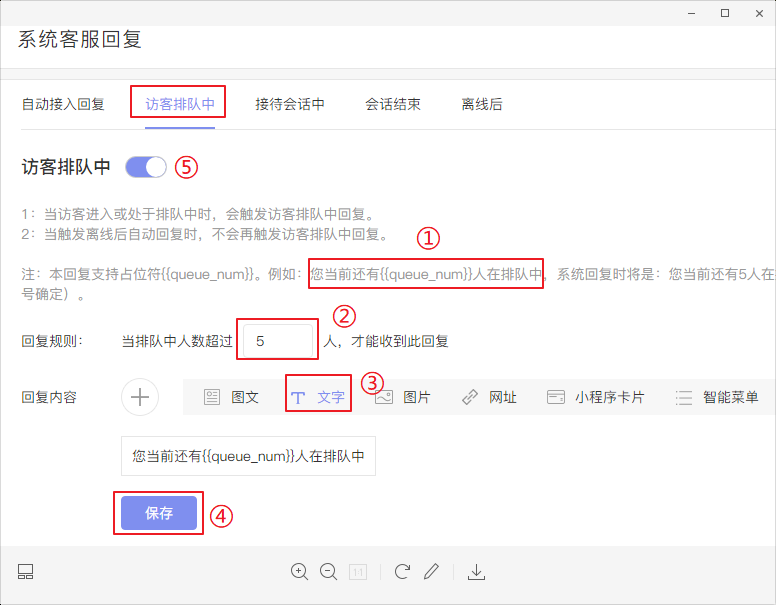This screenshot has height=605, width=776.
Task: Close the image viewer window
Action: [759, 13]
